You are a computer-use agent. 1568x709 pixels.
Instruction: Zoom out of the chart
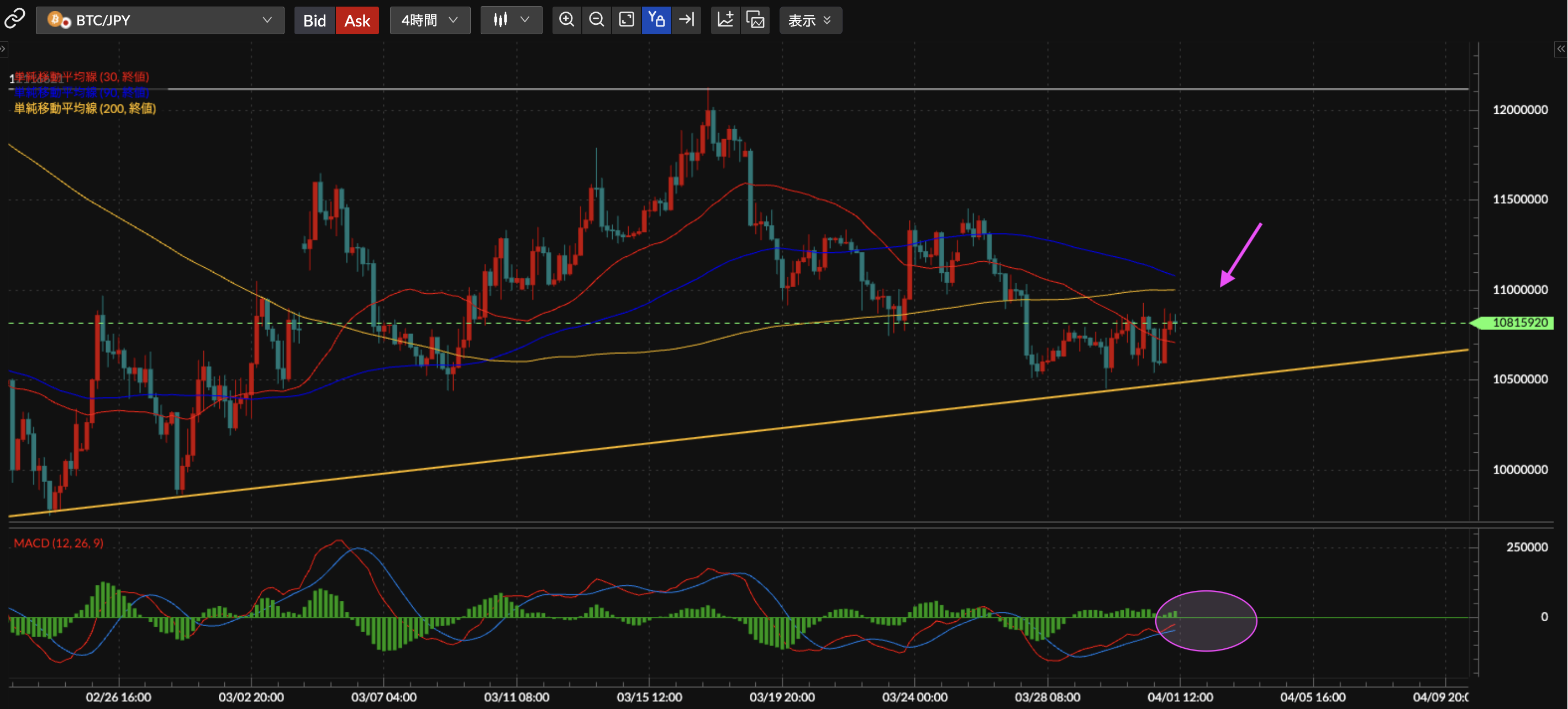(597, 19)
